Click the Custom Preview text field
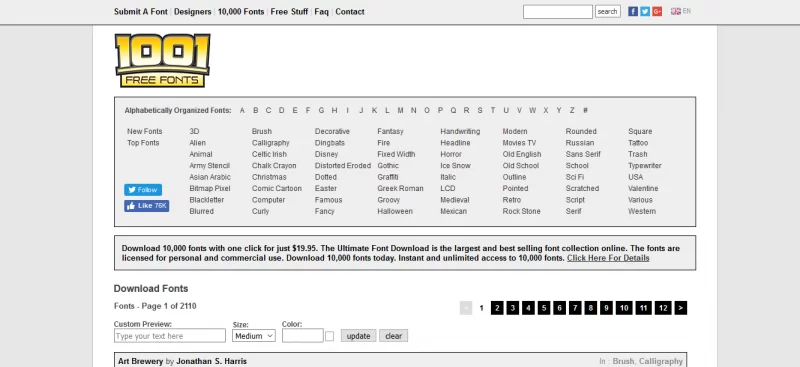Screen dimensions: 800x367 (170, 336)
